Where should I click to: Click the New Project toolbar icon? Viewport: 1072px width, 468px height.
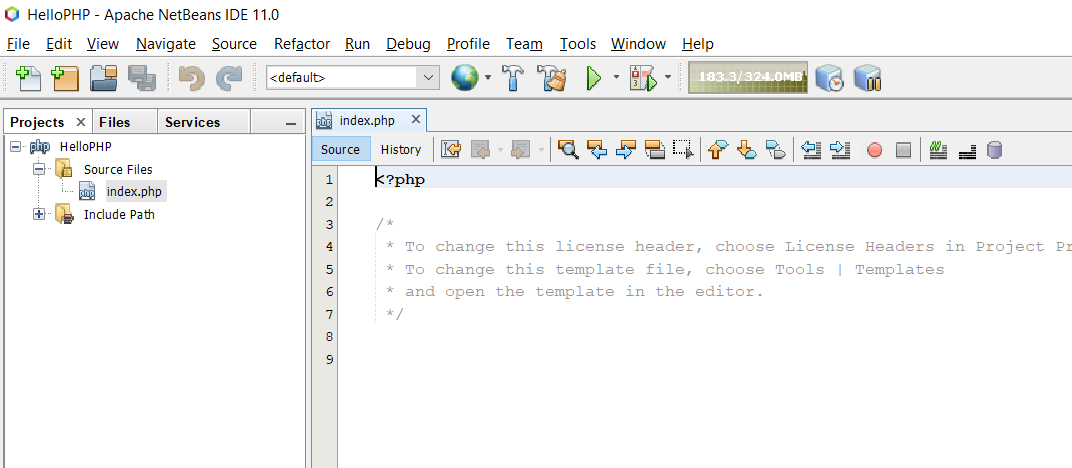point(65,78)
